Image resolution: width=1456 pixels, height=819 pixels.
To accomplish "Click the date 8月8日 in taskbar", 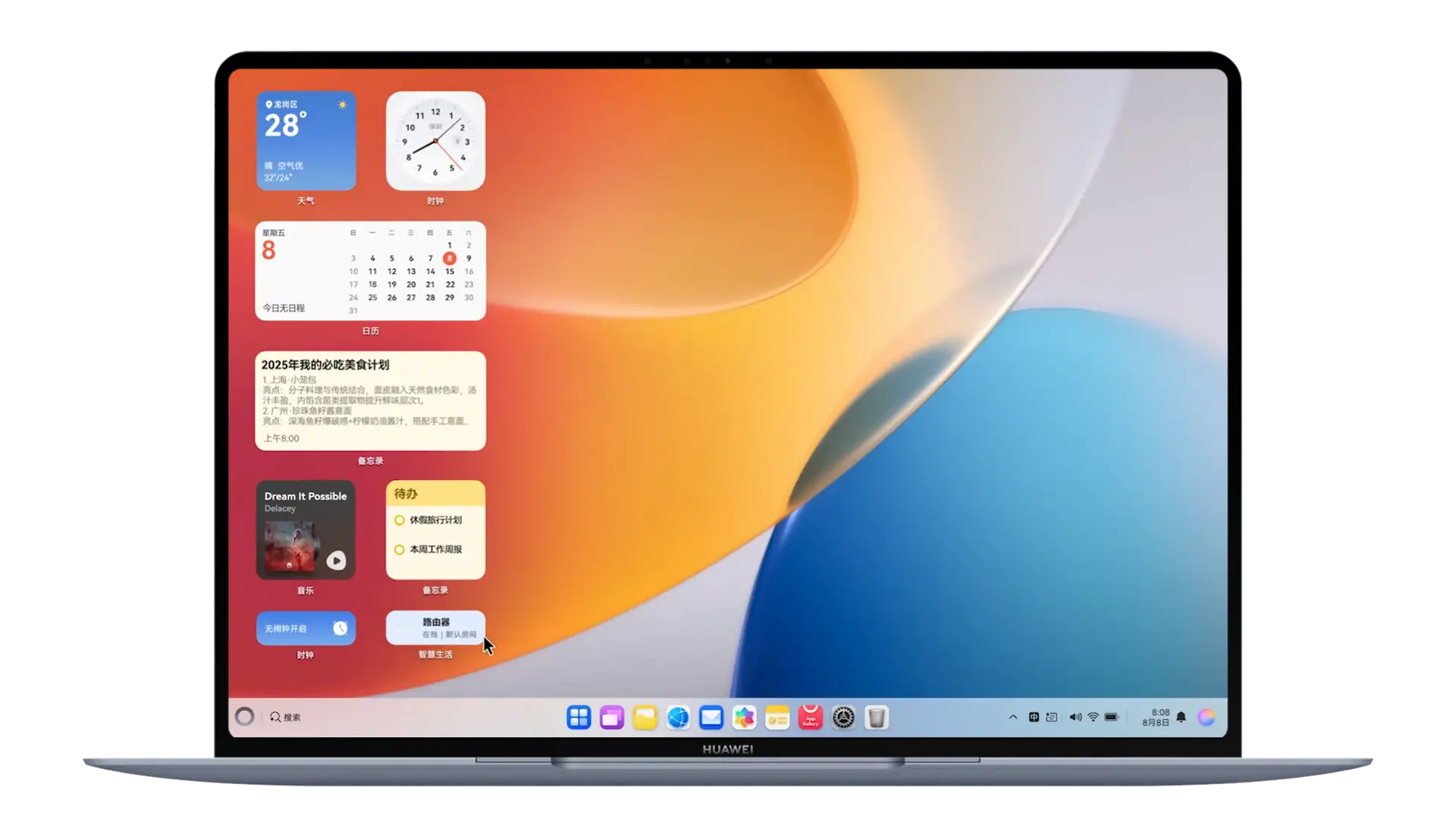I will point(1156,723).
